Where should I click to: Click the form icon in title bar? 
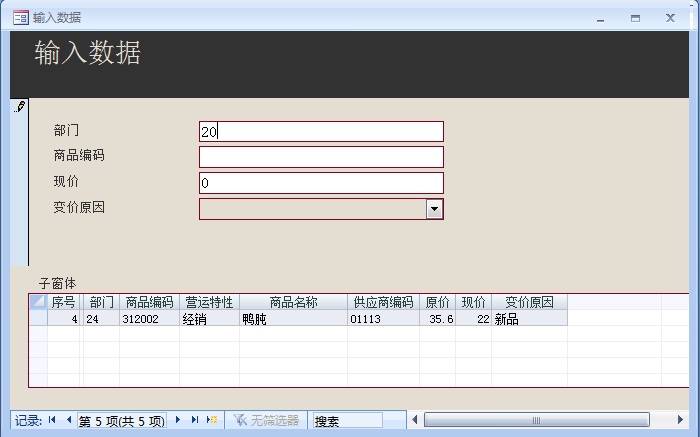click(x=21, y=18)
